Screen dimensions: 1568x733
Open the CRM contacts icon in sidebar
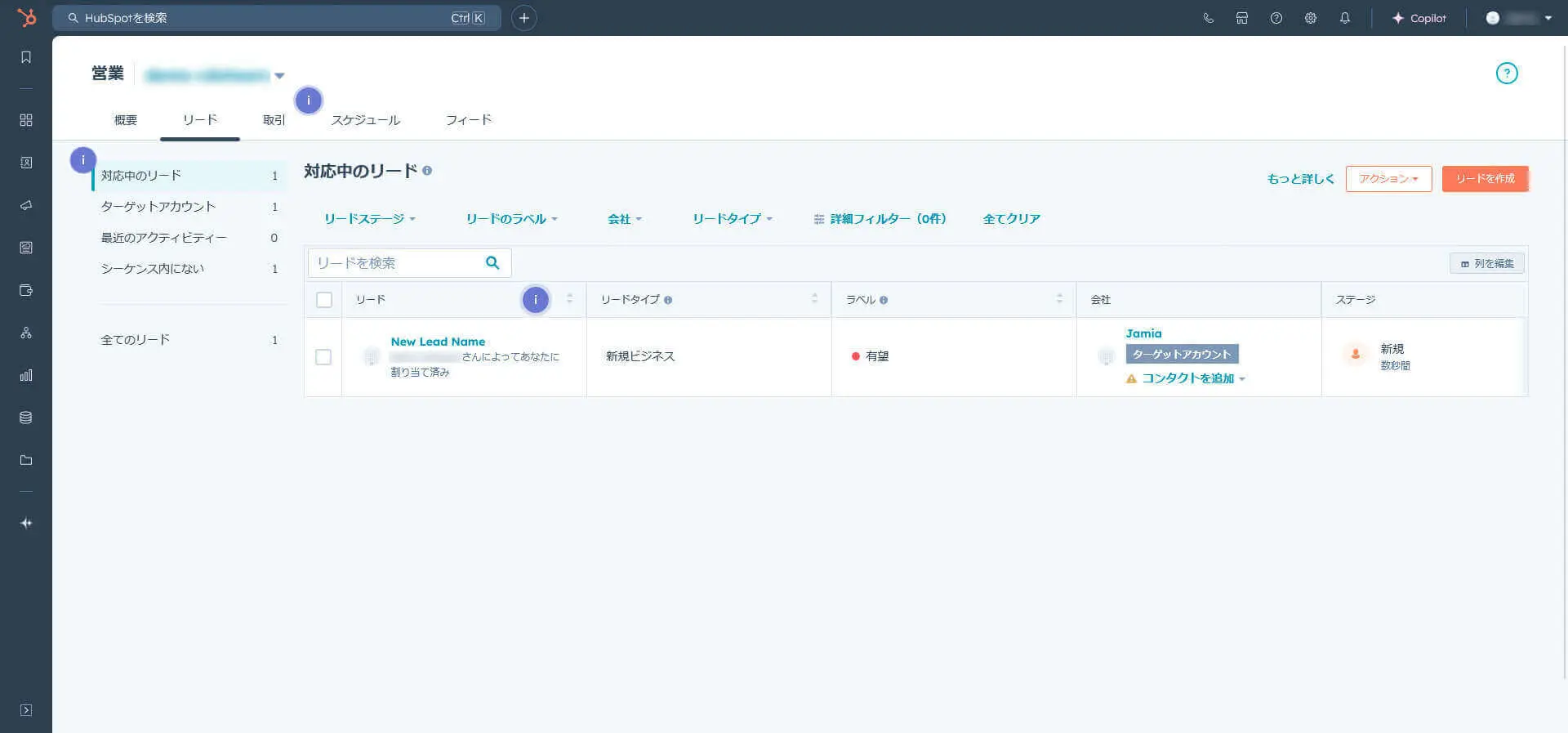click(26, 163)
